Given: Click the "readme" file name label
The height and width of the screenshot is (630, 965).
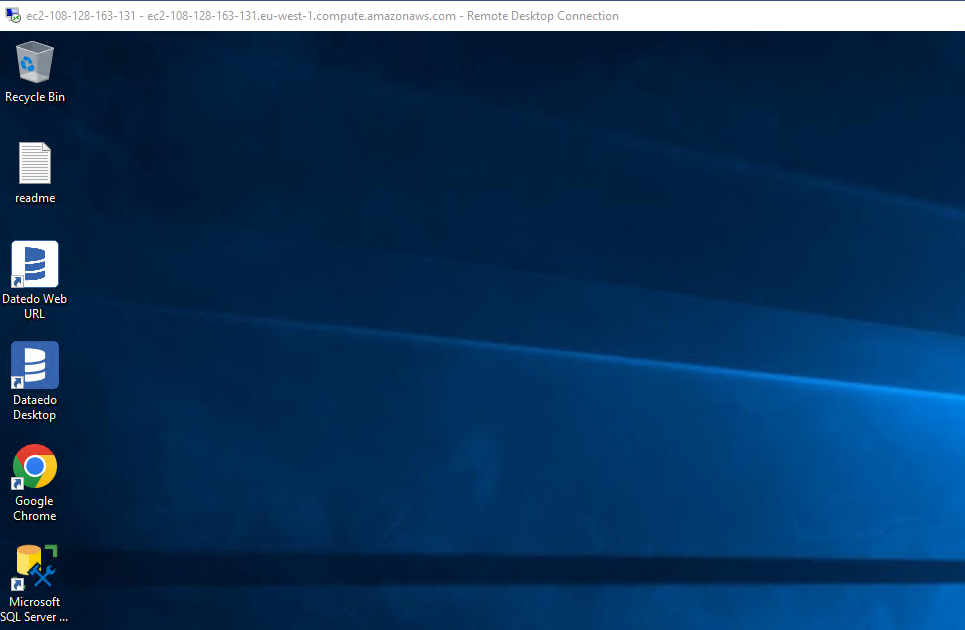Looking at the screenshot, I should (x=35, y=198).
